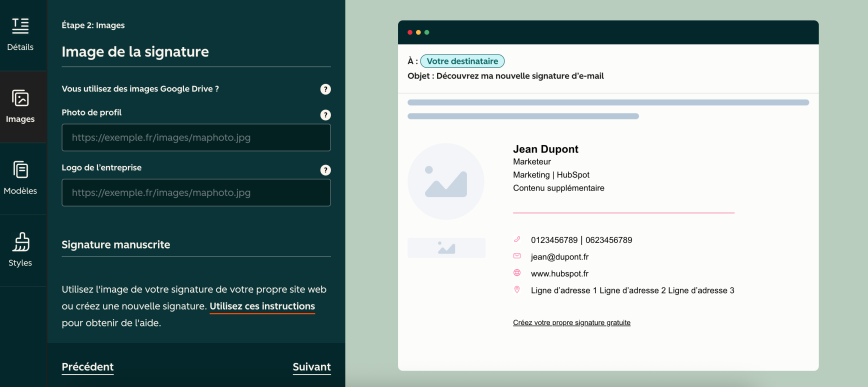Click Vous utilisez des images Google Drive text
The height and width of the screenshot is (387, 868).
(x=140, y=89)
